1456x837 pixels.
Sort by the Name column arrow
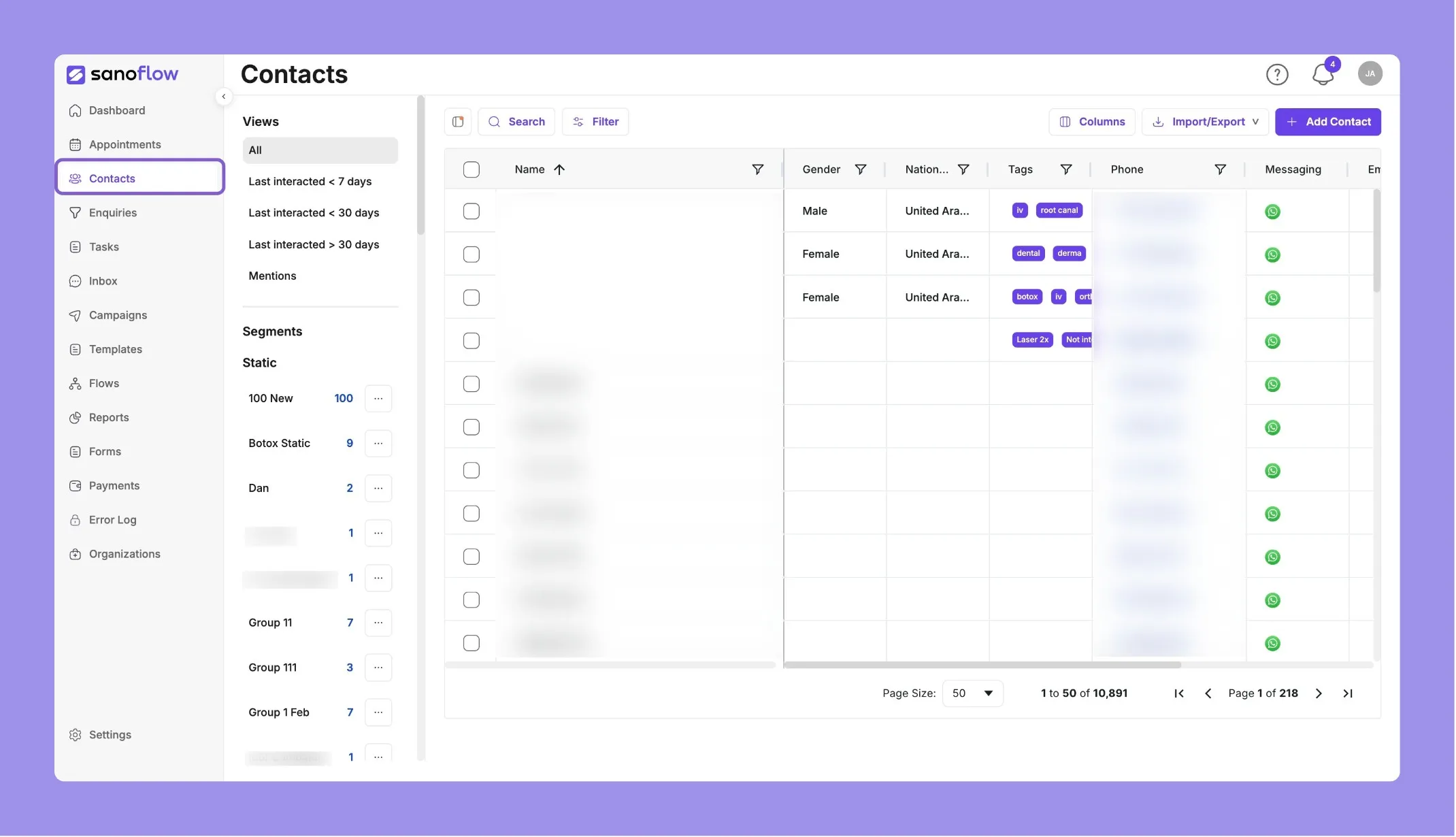coord(559,169)
